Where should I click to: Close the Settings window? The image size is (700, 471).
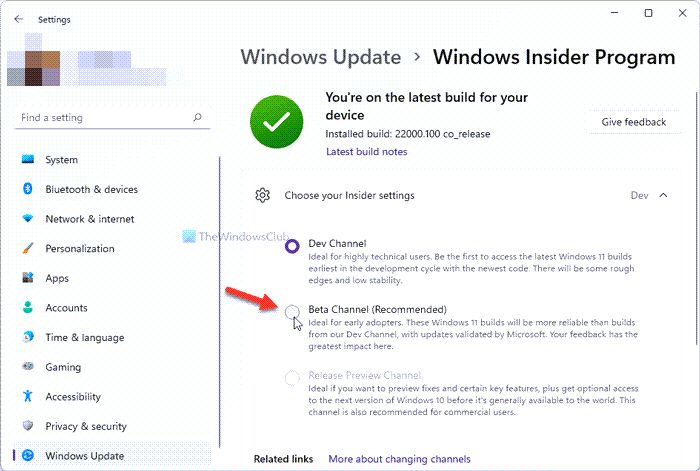pos(682,13)
